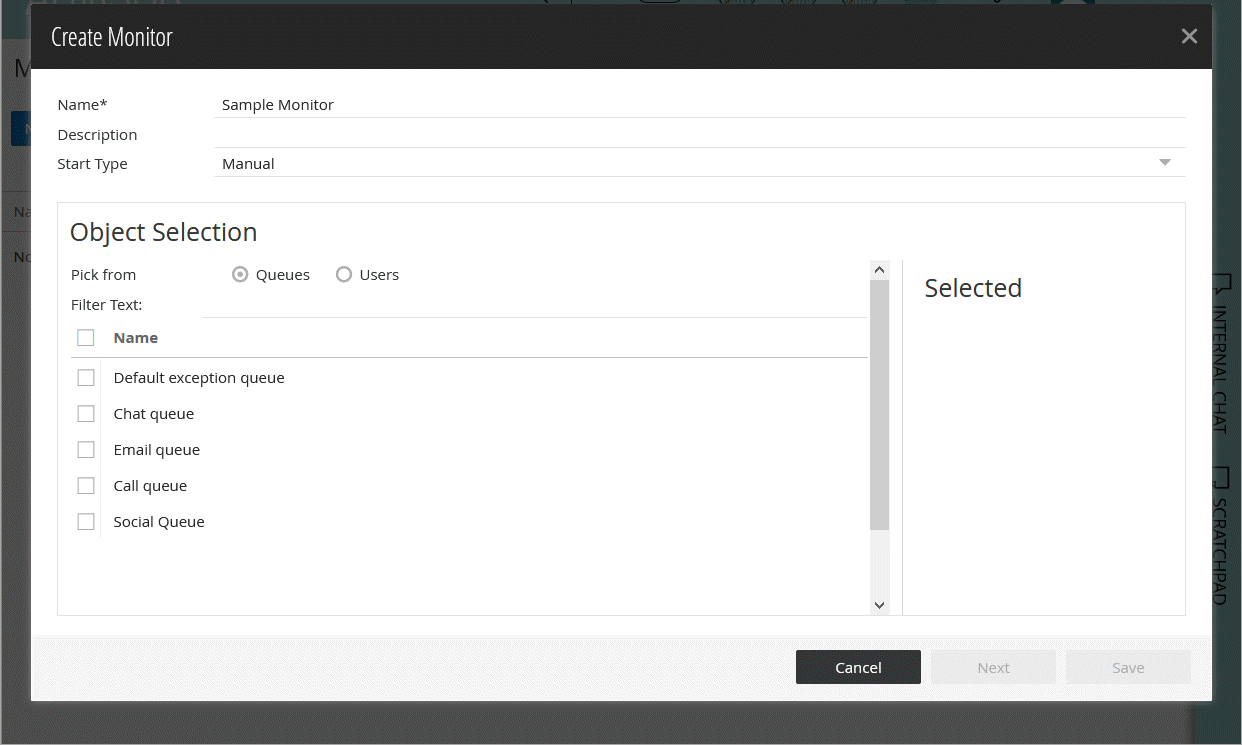Viewport: 1242px width, 745px height.
Task: Close the Create Monitor dialog
Action: click(x=1189, y=36)
